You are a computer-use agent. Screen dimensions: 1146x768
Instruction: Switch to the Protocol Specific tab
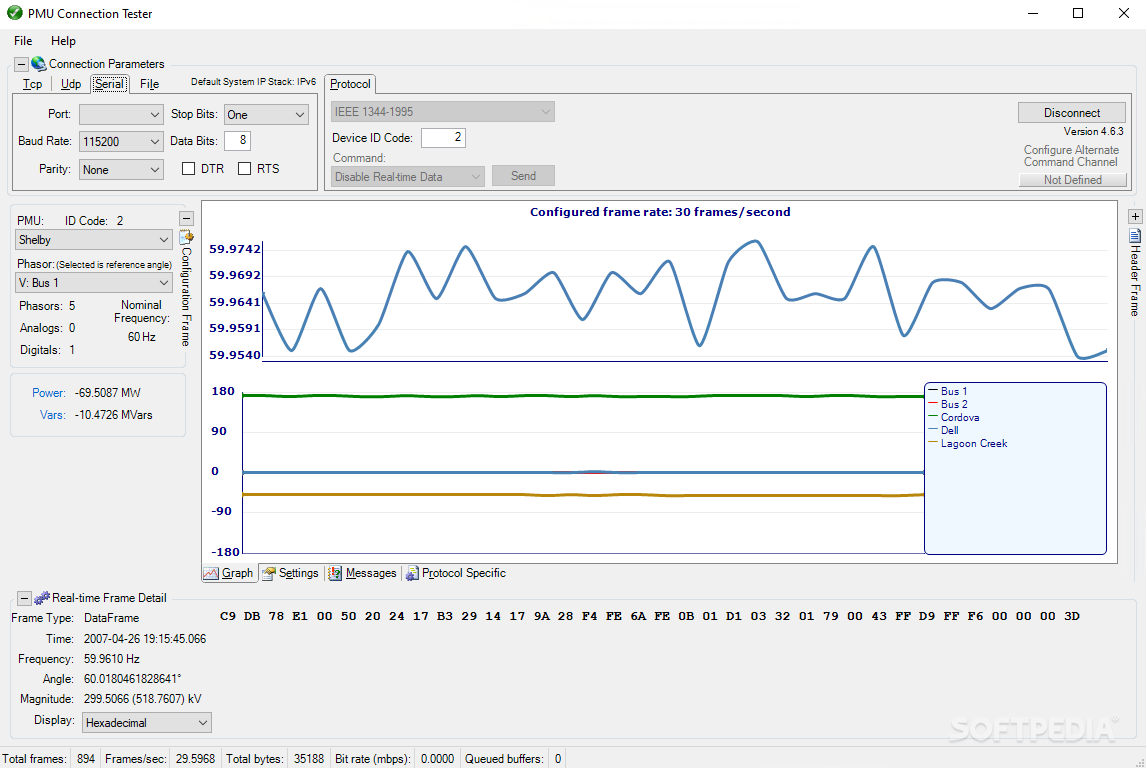point(456,574)
